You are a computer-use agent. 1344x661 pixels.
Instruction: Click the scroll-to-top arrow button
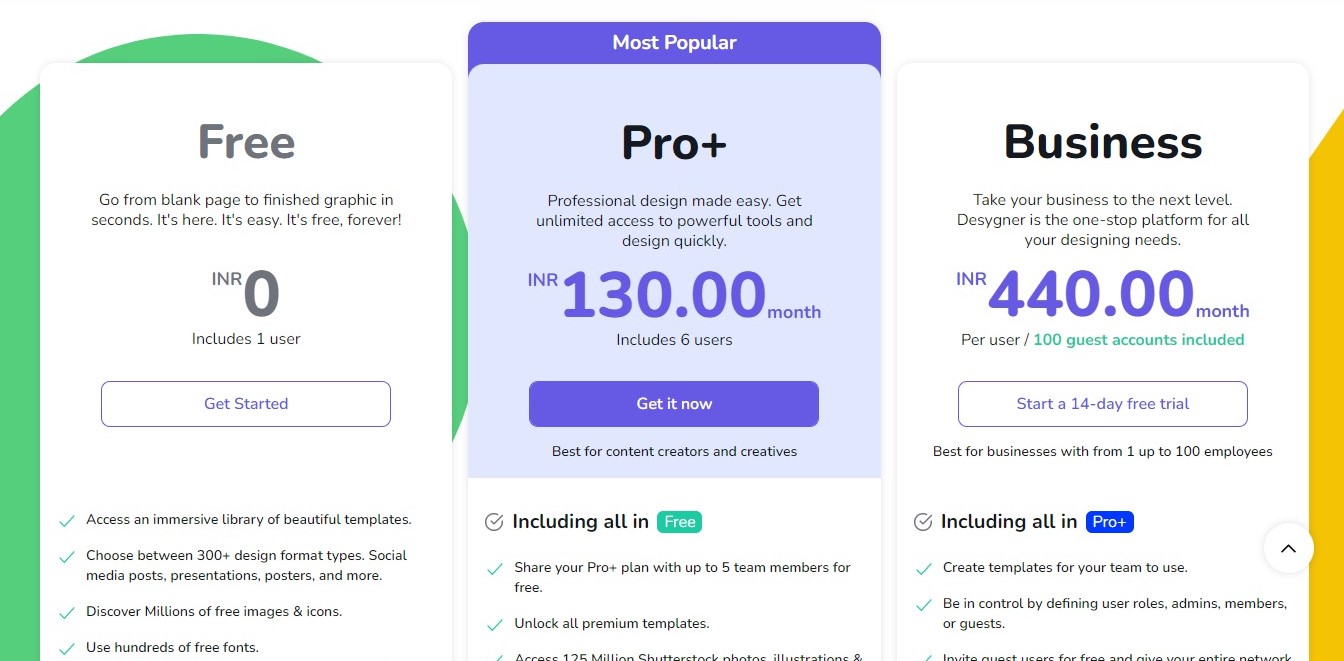(1288, 548)
